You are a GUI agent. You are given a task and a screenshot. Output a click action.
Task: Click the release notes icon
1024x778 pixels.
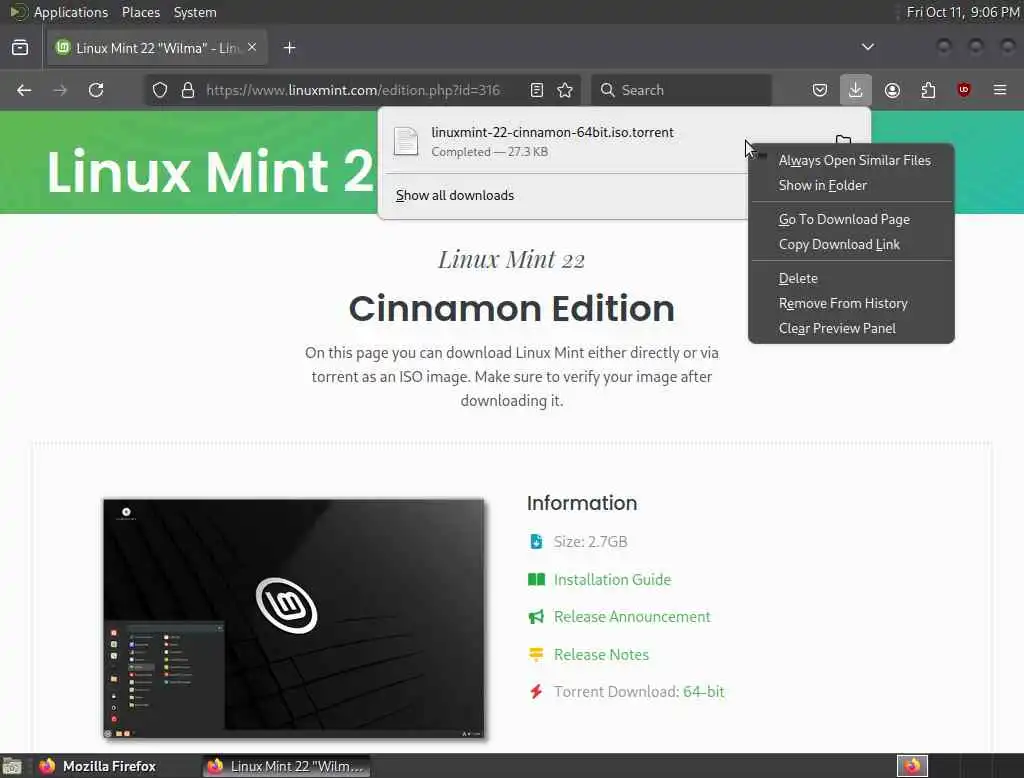[536, 654]
